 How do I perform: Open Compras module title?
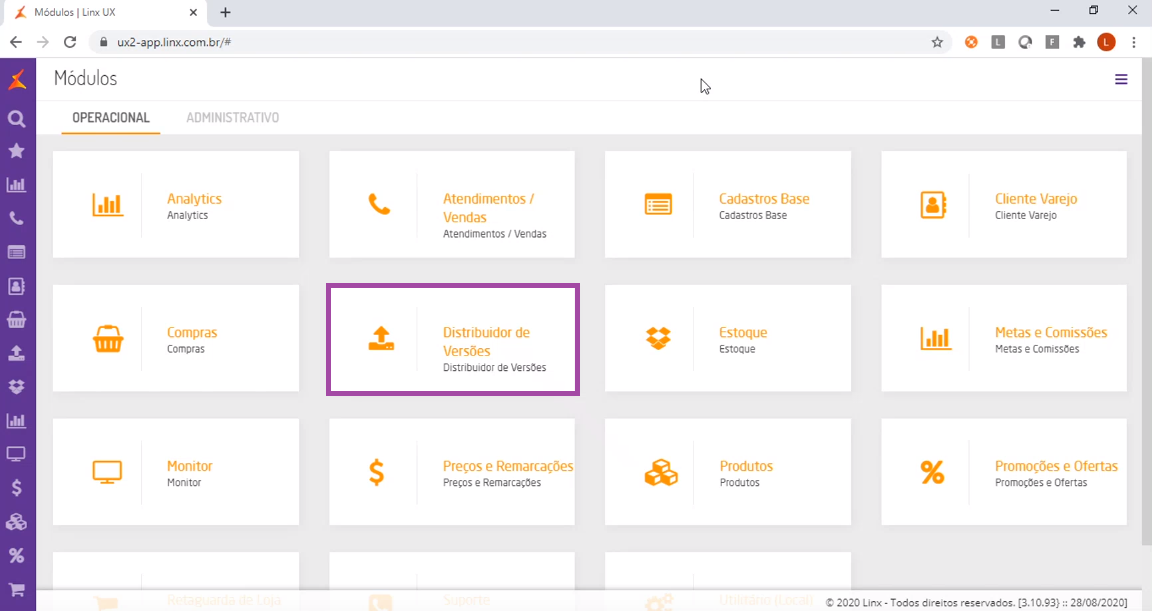pyautogui.click(x=192, y=333)
